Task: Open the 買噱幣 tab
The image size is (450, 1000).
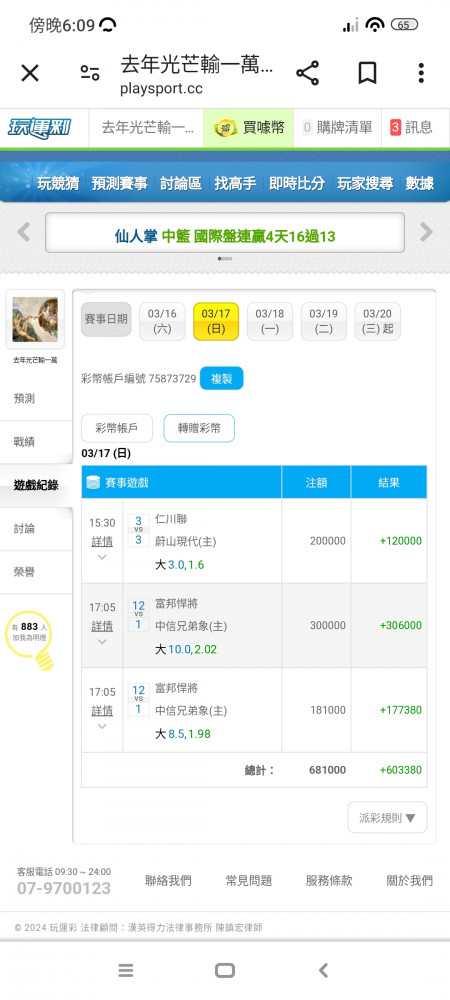Action: click(249, 128)
